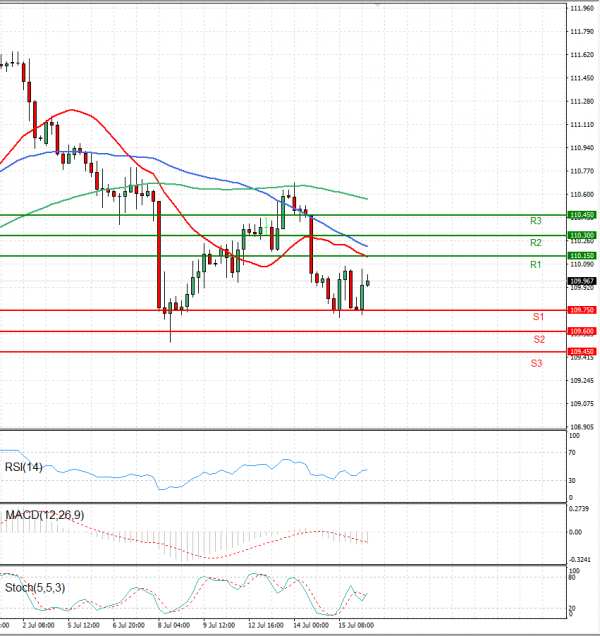The width and height of the screenshot is (600, 636).
Task: Click the S2 support label
Action: (x=539, y=339)
